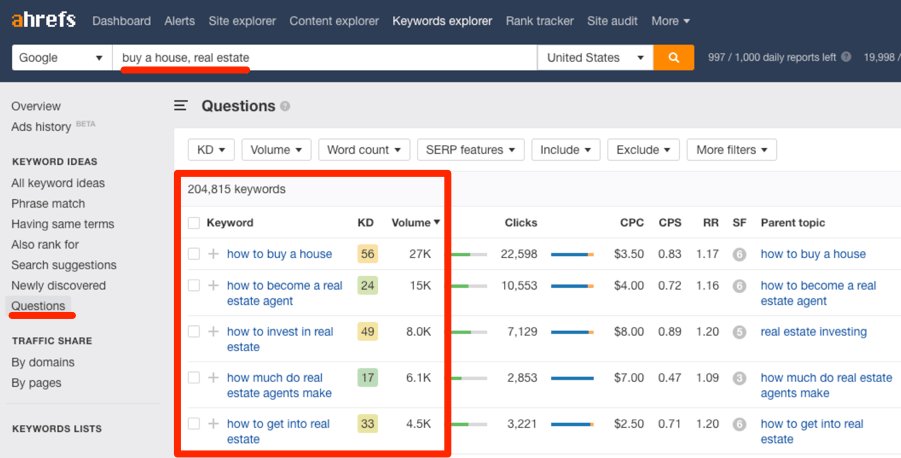Click plus icon for how to buy a house
901x458 pixels.
[x=213, y=253]
